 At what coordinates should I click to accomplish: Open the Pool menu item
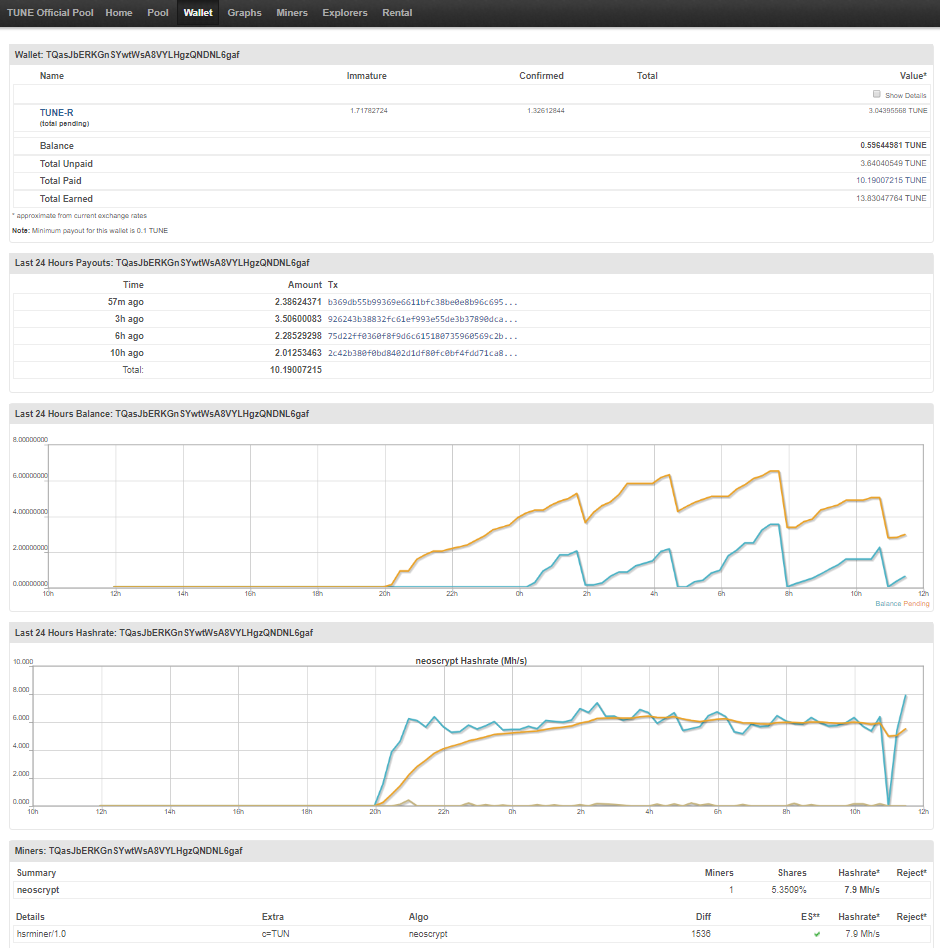tap(158, 13)
